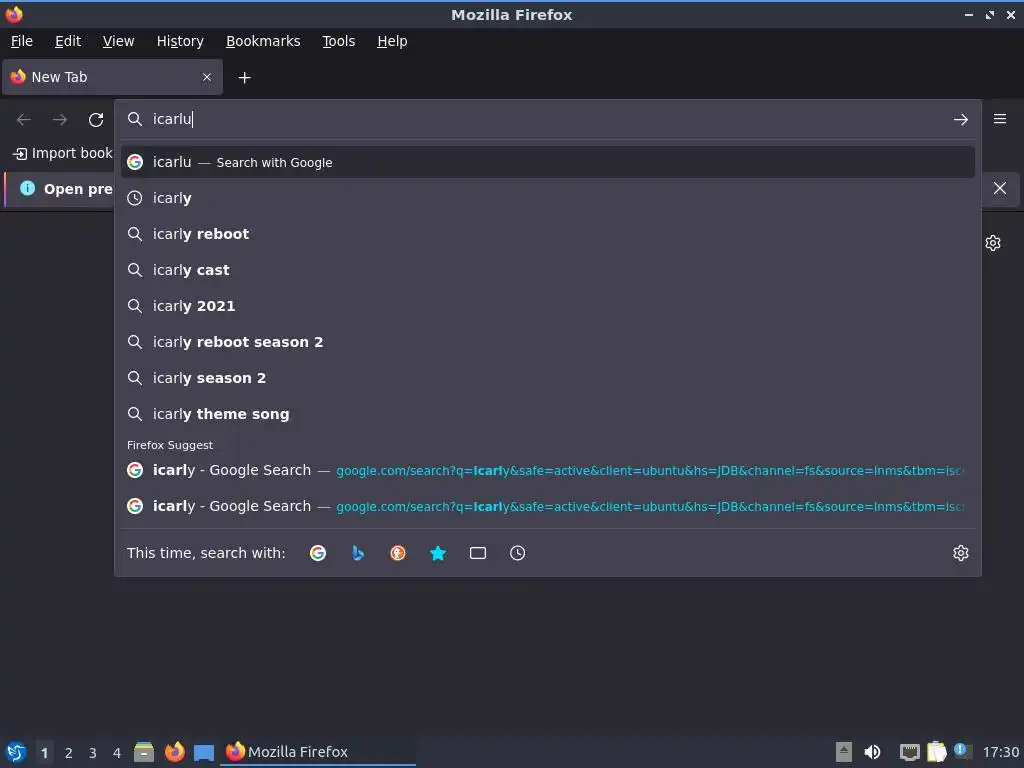Dismiss the notification bar with X
Image resolution: width=1024 pixels, height=768 pixels.
(999, 188)
